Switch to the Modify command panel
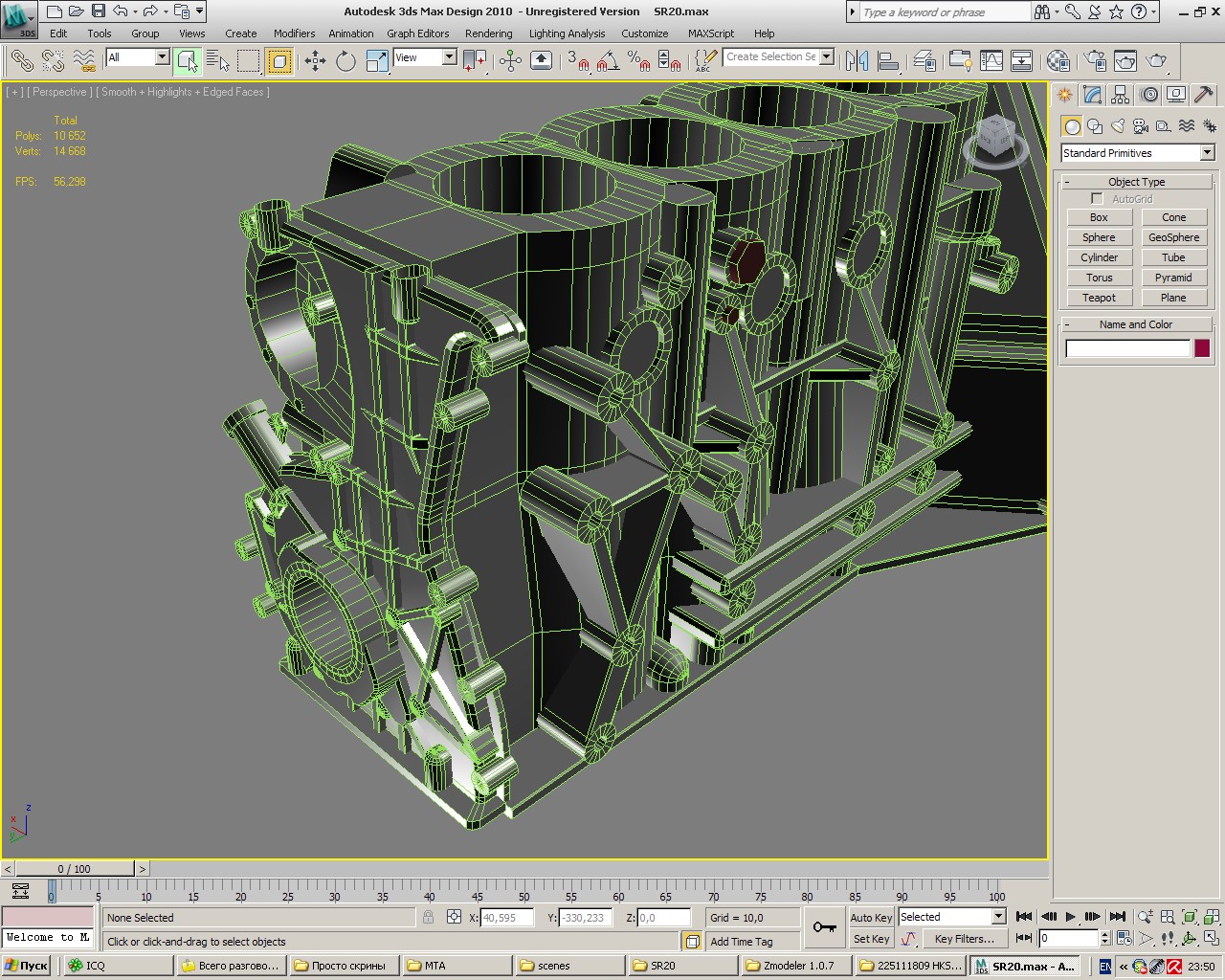The width and height of the screenshot is (1225, 980). 1093,95
